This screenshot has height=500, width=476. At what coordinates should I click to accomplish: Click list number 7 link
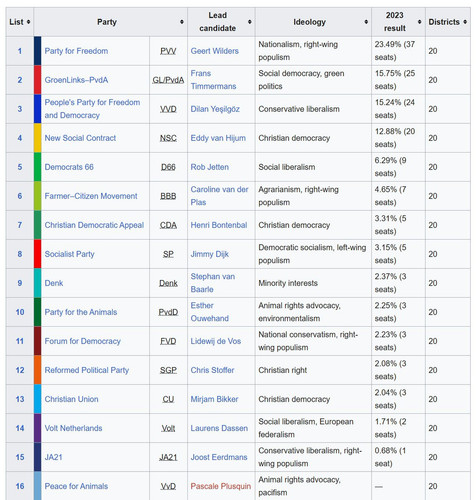click(20, 225)
